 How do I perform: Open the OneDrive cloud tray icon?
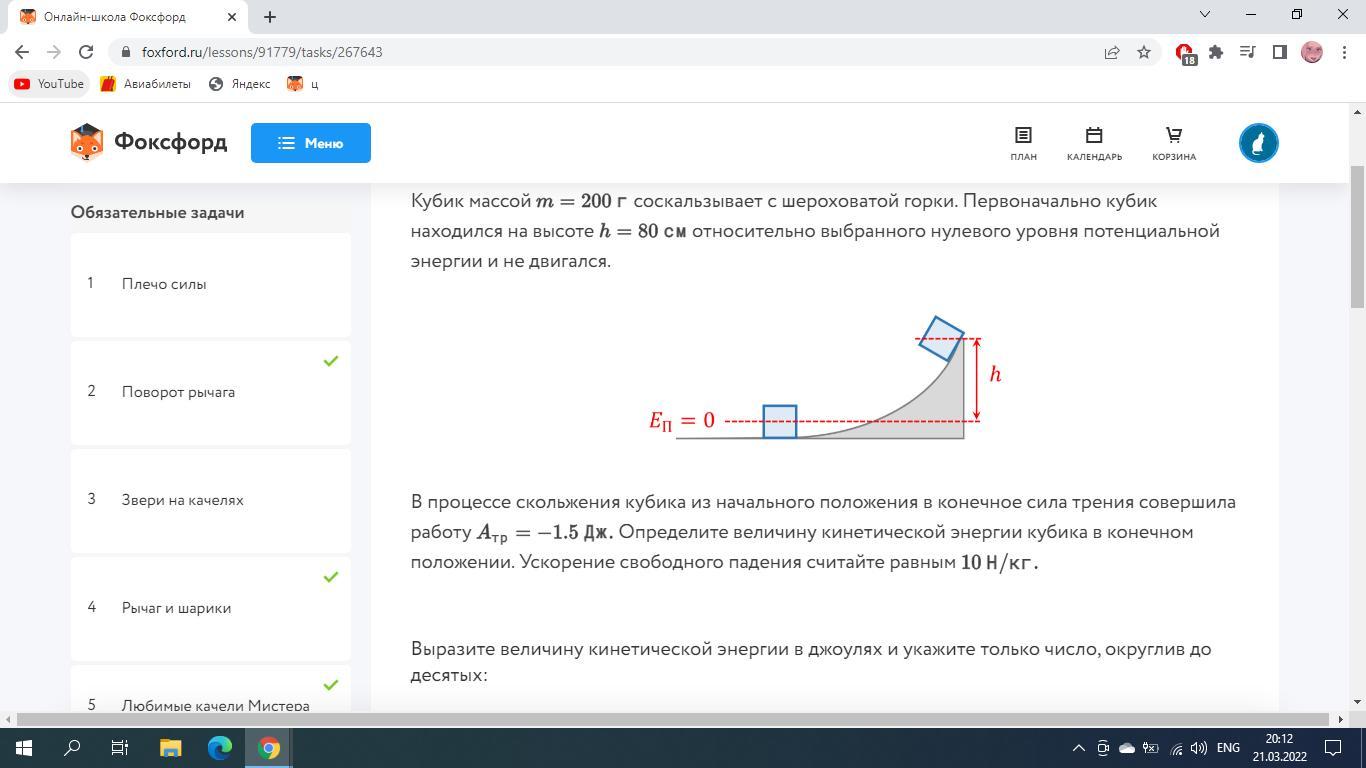pos(1126,748)
